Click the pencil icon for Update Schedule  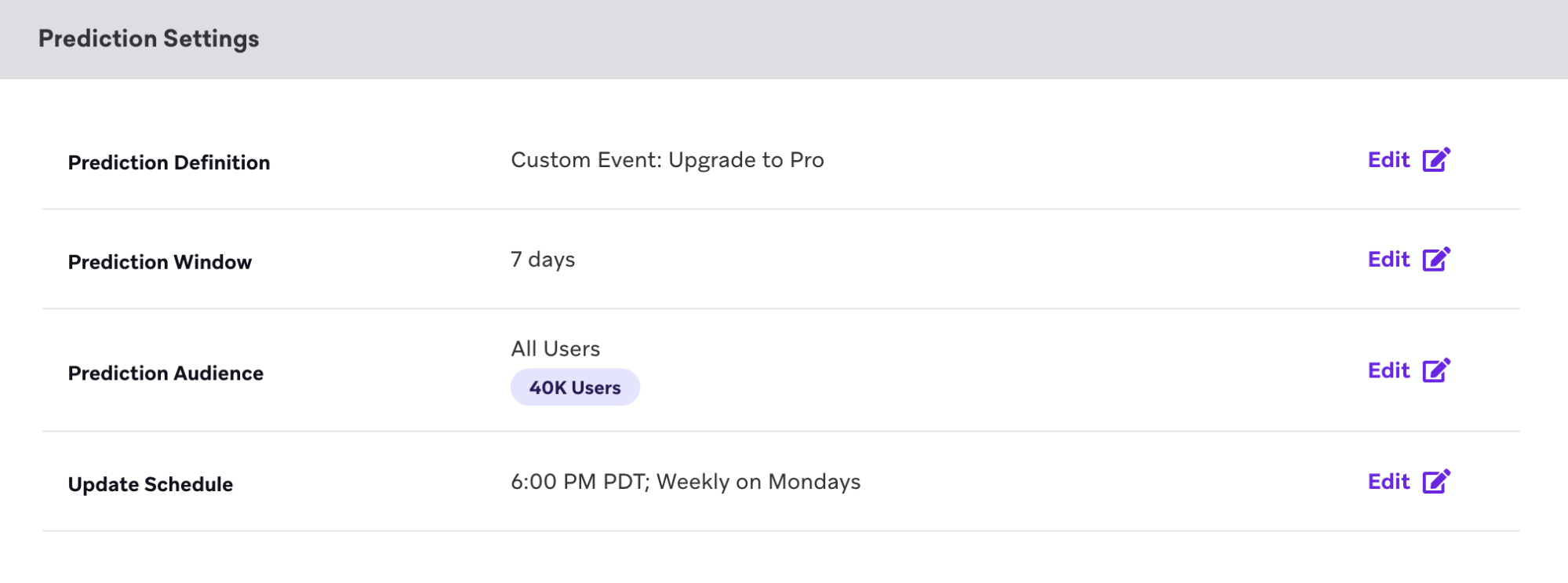[x=1436, y=482]
